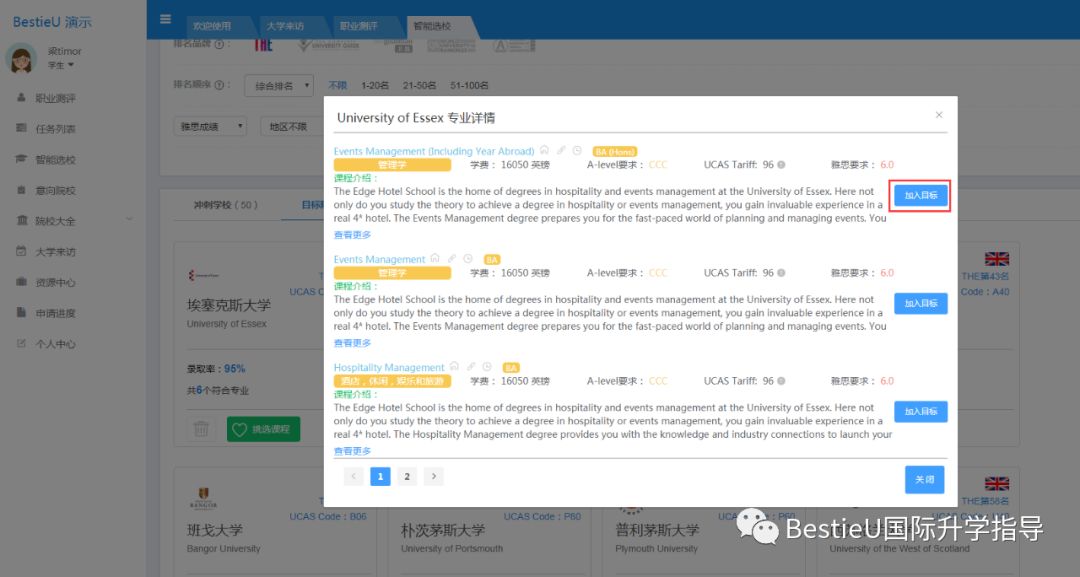Screen dimensions: 1080x577
Task: Open the Hospitality Management course link
Action: 389,367
